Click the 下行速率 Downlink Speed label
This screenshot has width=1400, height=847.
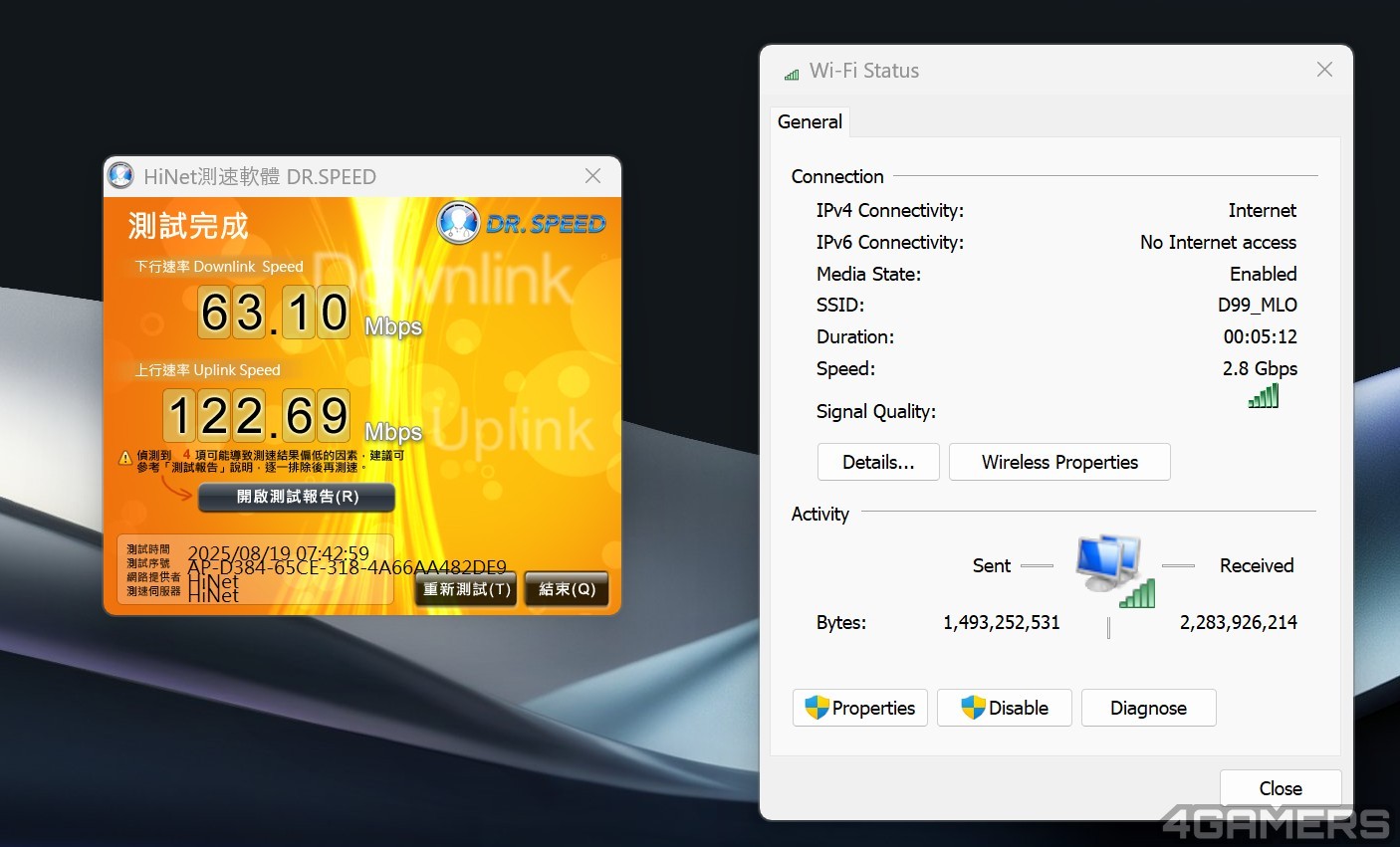click(219, 267)
